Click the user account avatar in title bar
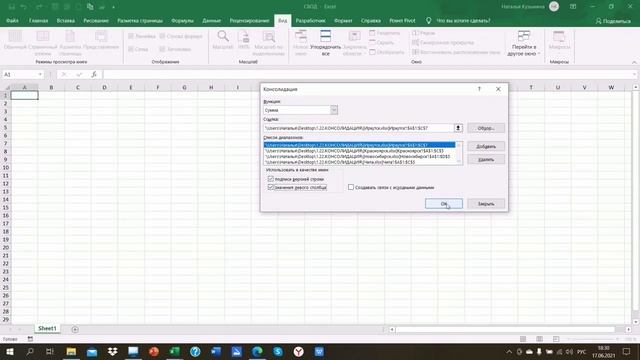 pyautogui.click(x=554, y=7)
